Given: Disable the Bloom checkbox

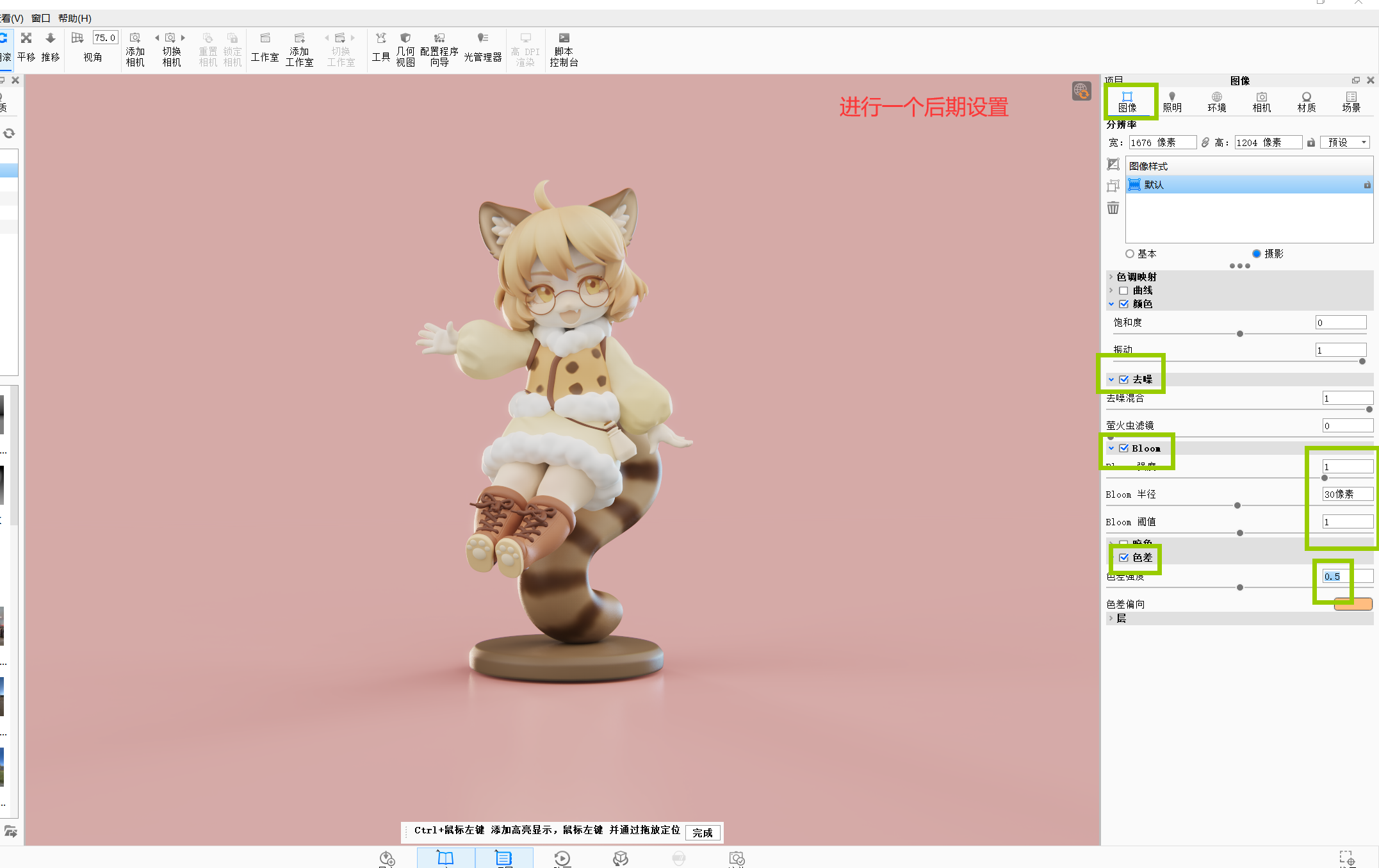Looking at the screenshot, I should (1124, 448).
